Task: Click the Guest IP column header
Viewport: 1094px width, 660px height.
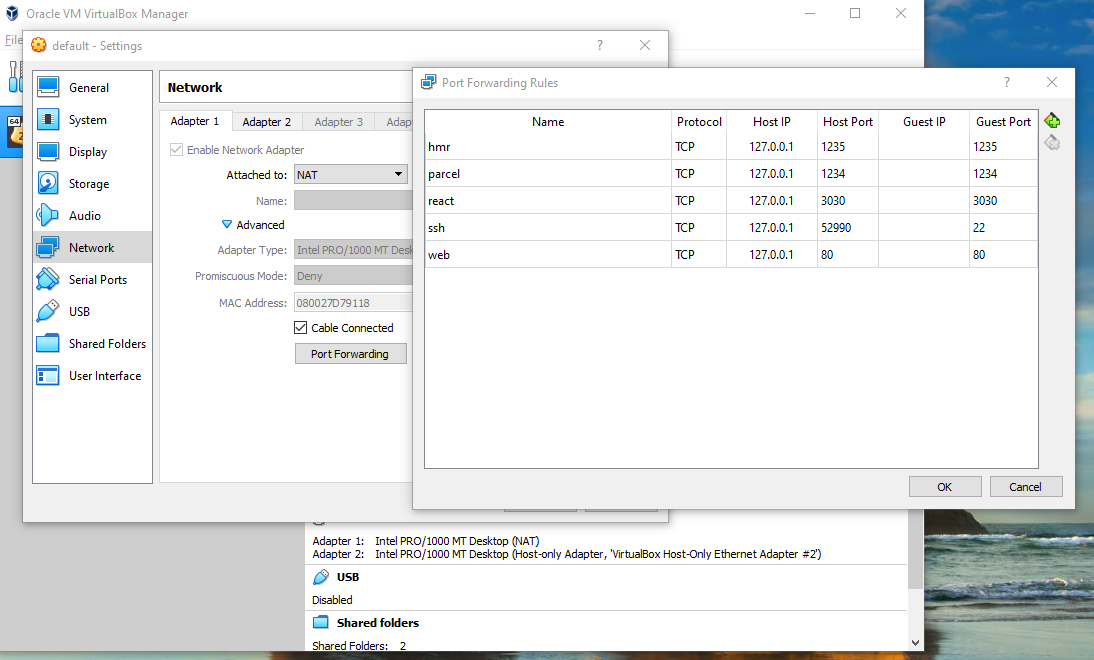Action: click(x=924, y=121)
